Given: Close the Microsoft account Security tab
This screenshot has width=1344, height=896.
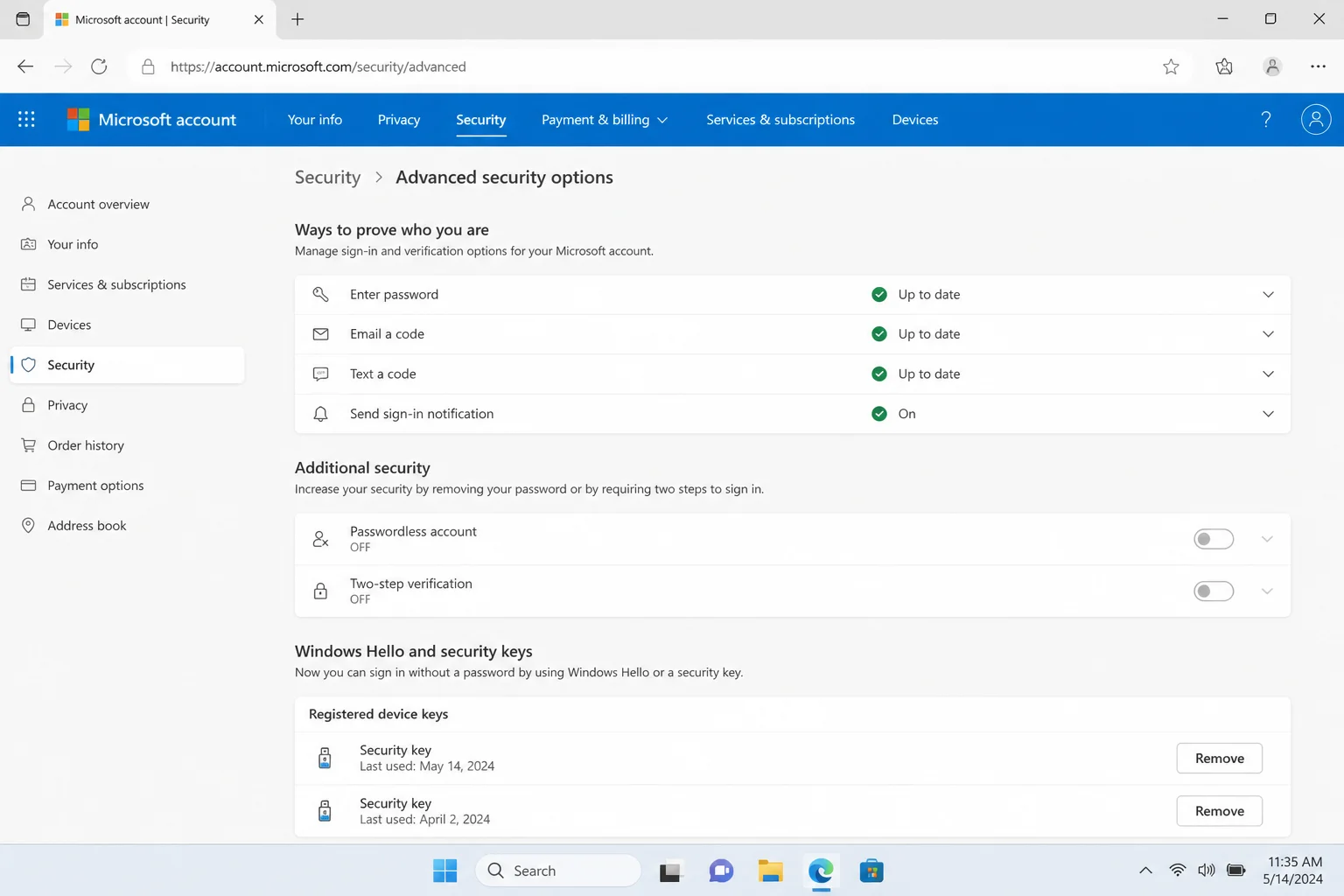Looking at the screenshot, I should pos(258,19).
